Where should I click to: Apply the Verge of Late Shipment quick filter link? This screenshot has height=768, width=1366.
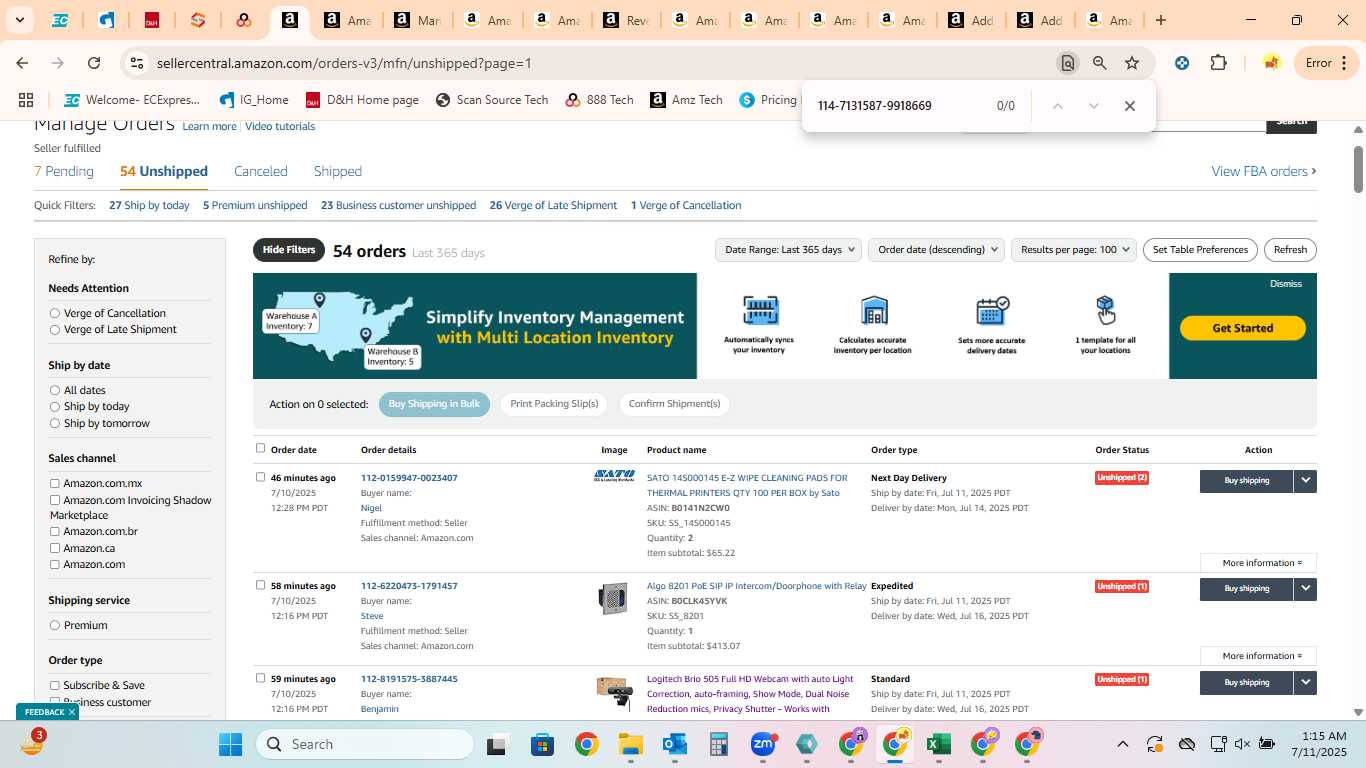click(553, 205)
